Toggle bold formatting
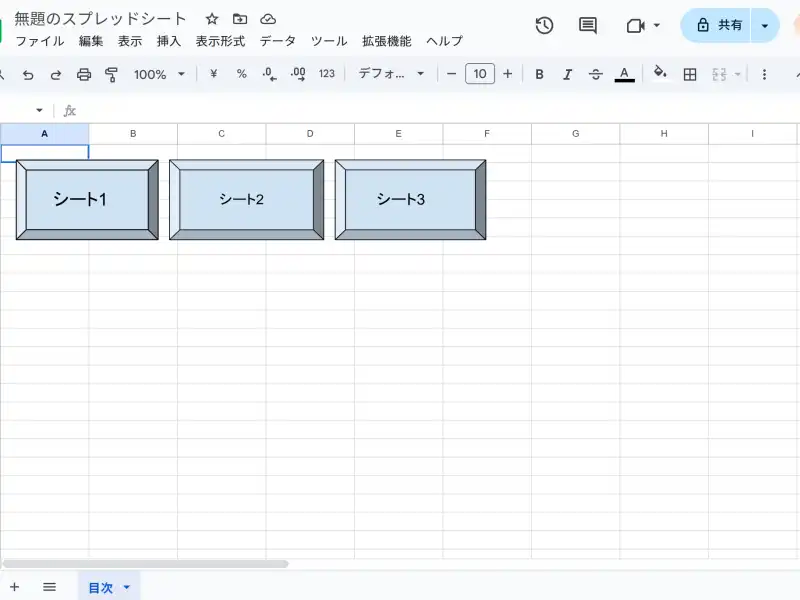Image resolution: width=800 pixels, height=600 pixels. 539,74
